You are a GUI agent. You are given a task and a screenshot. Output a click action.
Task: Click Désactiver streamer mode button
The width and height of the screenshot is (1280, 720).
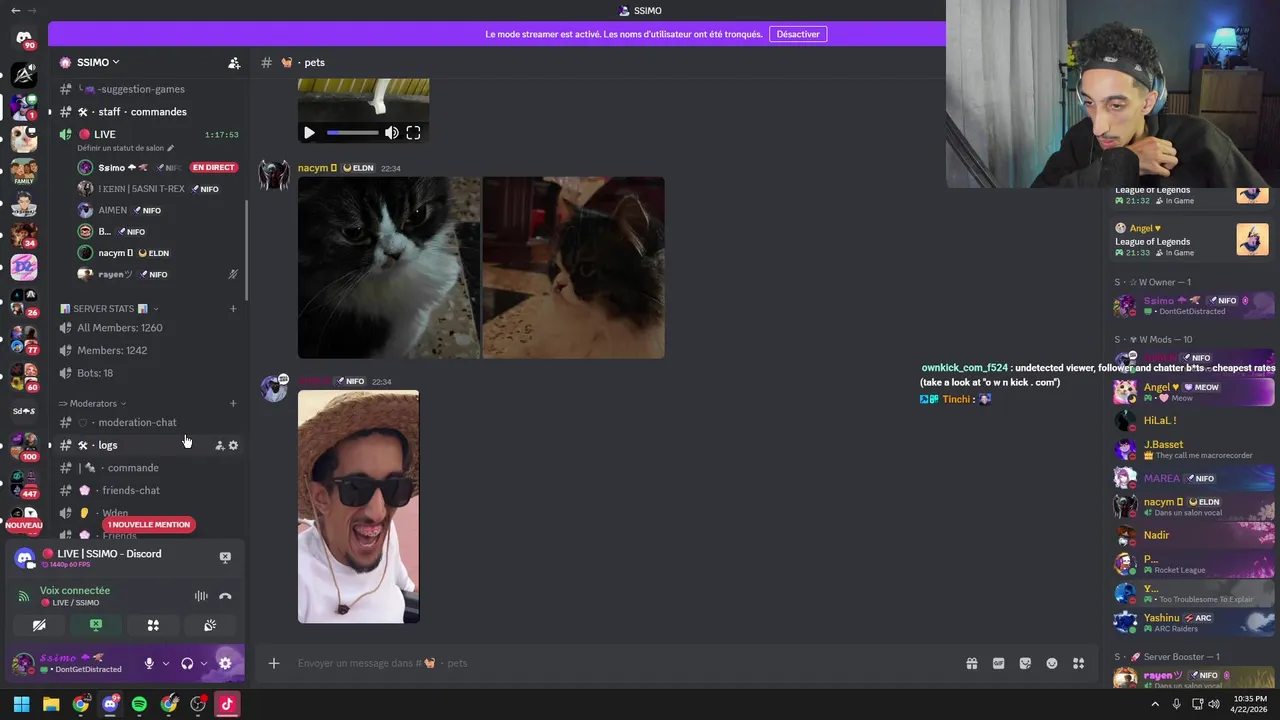[x=798, y=34]
